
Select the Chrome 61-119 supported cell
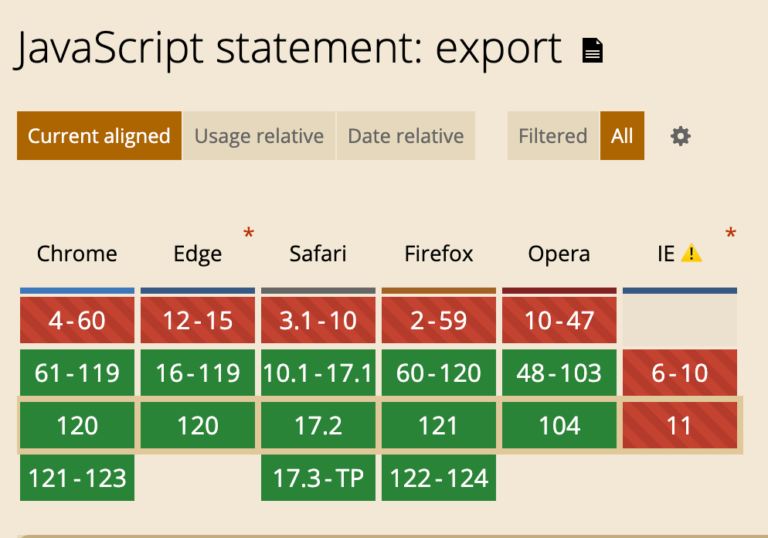coord(77,373)
